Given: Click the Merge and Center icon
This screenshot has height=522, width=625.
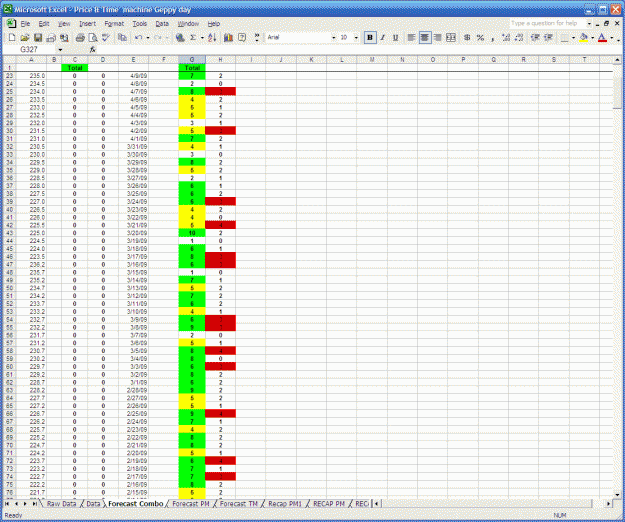Looking at the screenshot, I should click(x=451, y=37).
